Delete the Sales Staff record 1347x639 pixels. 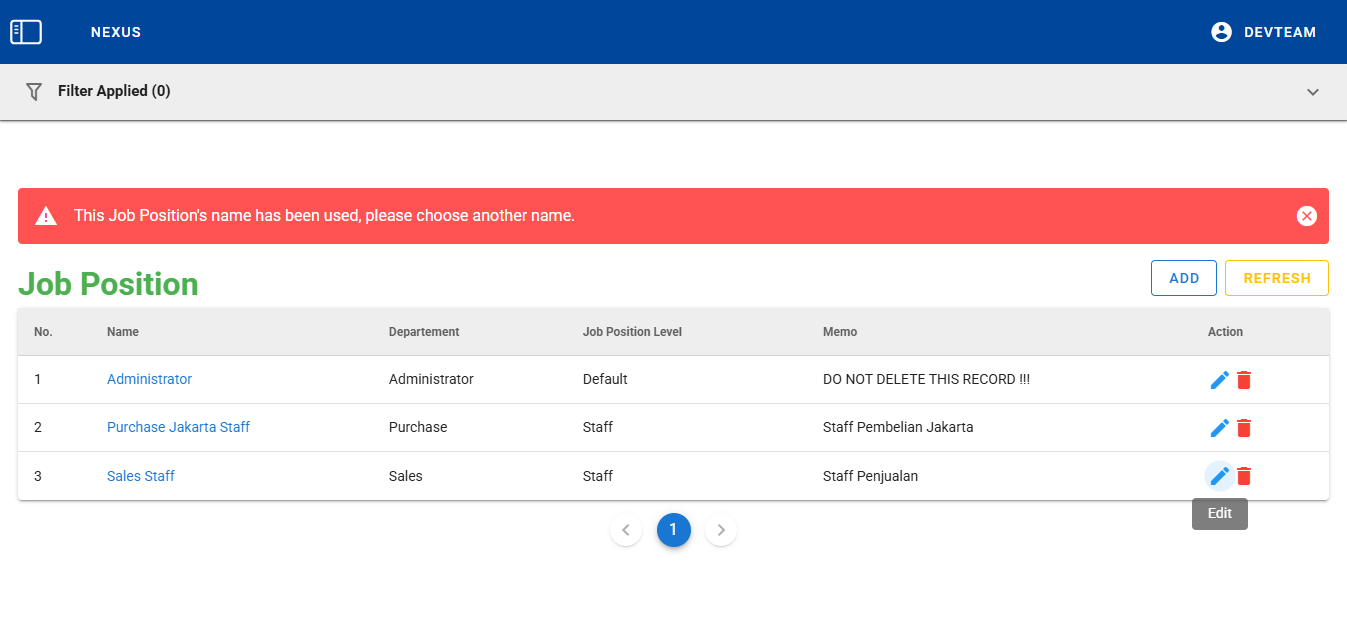[x=1244, y=476]
